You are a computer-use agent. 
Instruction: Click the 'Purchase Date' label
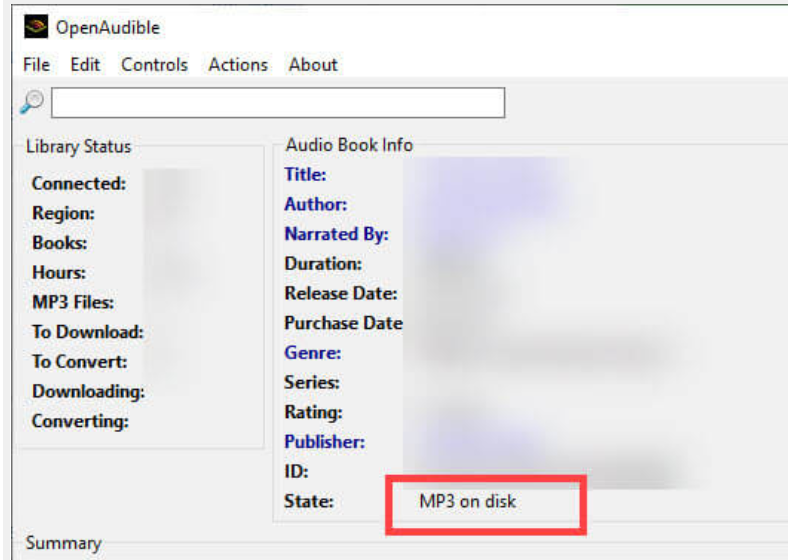point(343,323)
